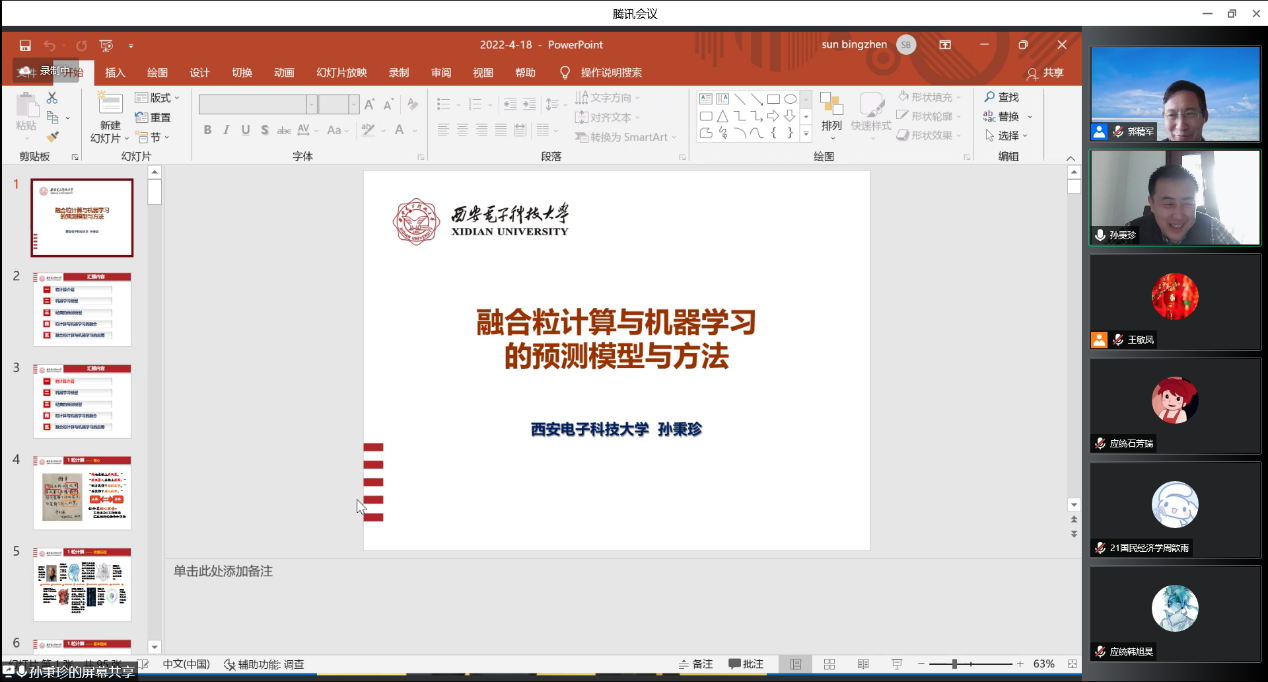Click the Replace (替换) button
Image resolution: width=1268 pixels, height=682 pixels.
pyautogui.click(x=1001, y=117)
